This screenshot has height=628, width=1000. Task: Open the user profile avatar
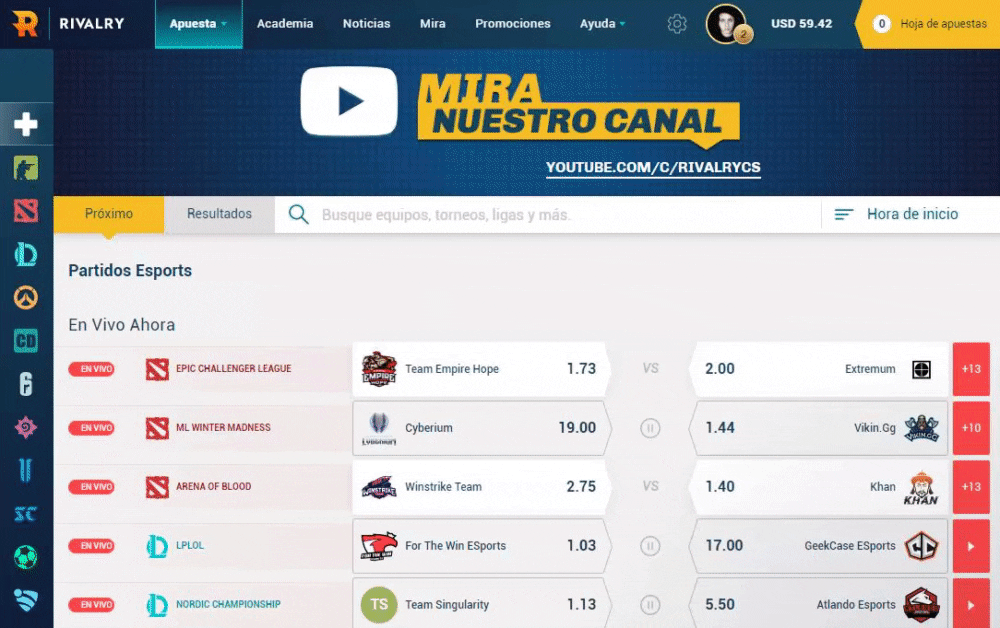click(727, 24)
